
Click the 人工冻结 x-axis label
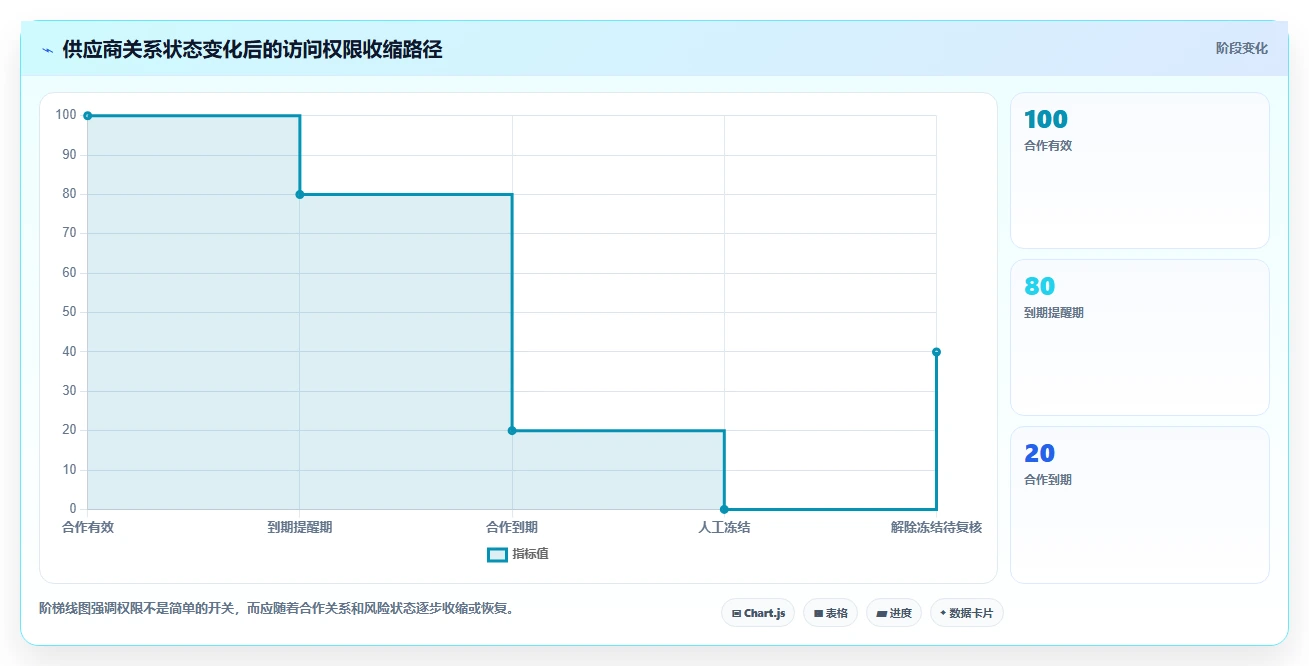(724, 528)
